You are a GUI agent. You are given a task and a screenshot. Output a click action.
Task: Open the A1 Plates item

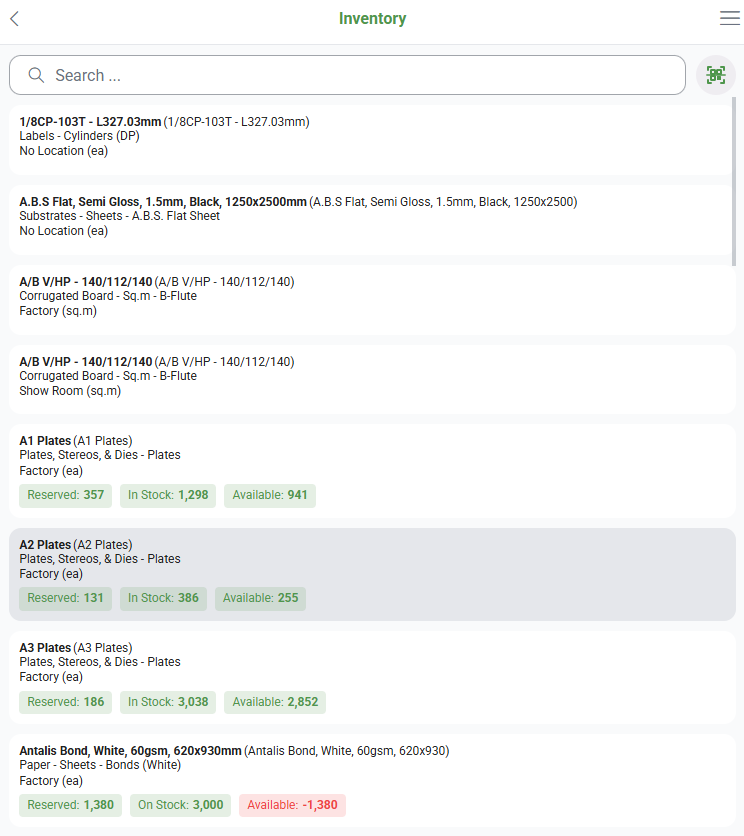(372, 471)
